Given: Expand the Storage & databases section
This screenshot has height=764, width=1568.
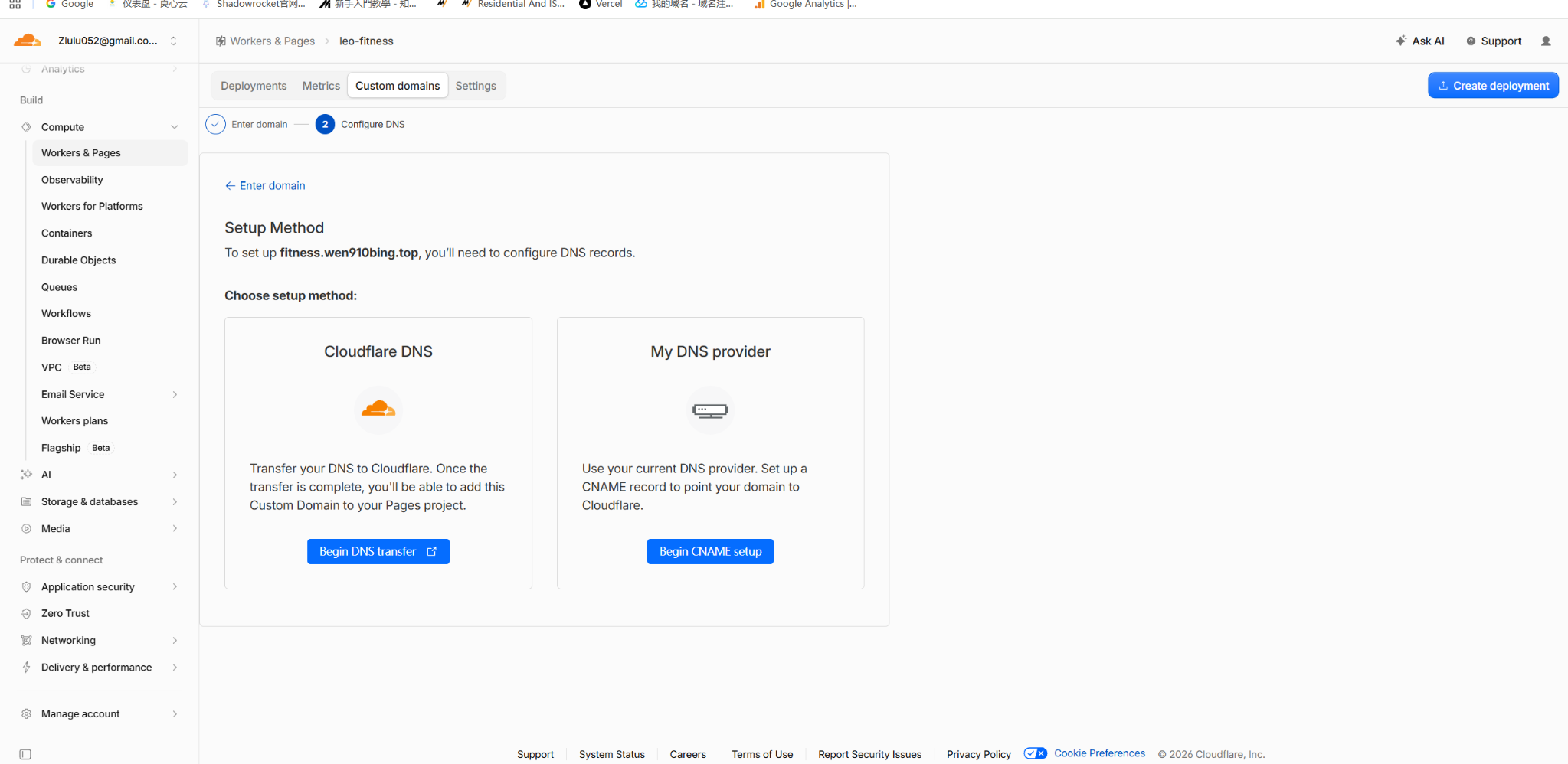Looking at the screenshot, I should point(175,501).
